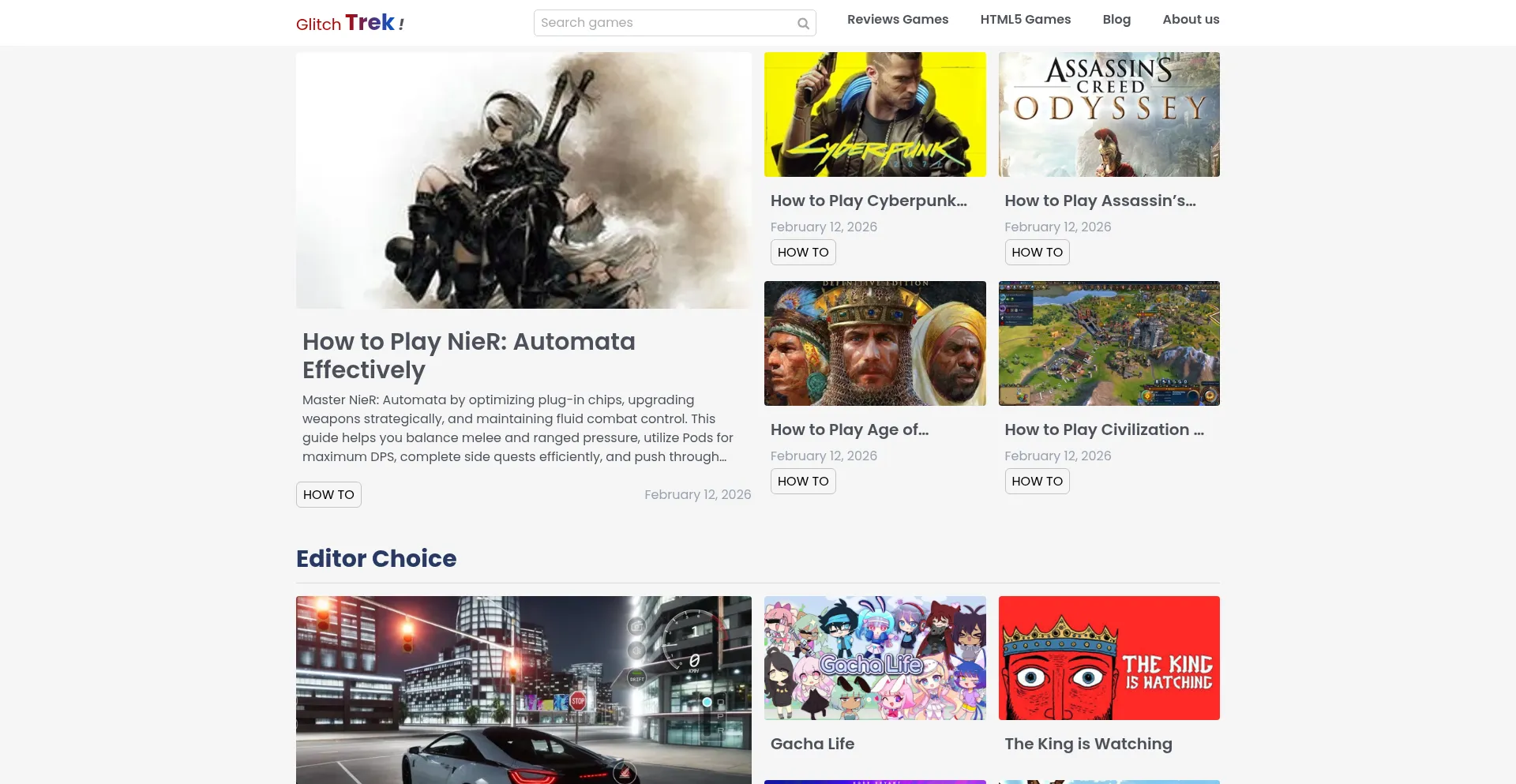Screen dimensions: 1516x784
Task: Open the Gacha Life thumbnail
Action: pos(875,658)
